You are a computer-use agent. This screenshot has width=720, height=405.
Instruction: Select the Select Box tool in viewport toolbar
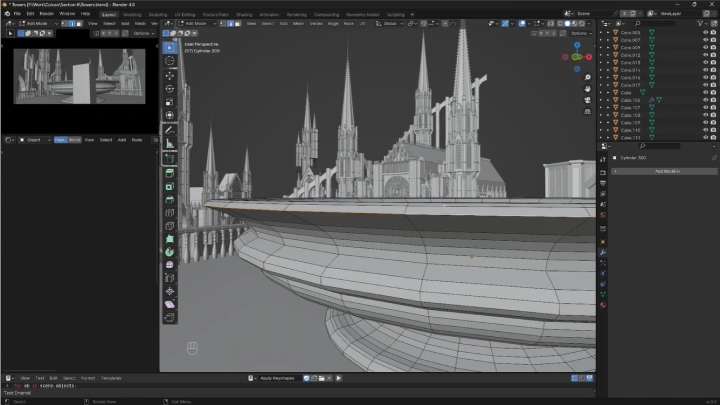point(169,47)
